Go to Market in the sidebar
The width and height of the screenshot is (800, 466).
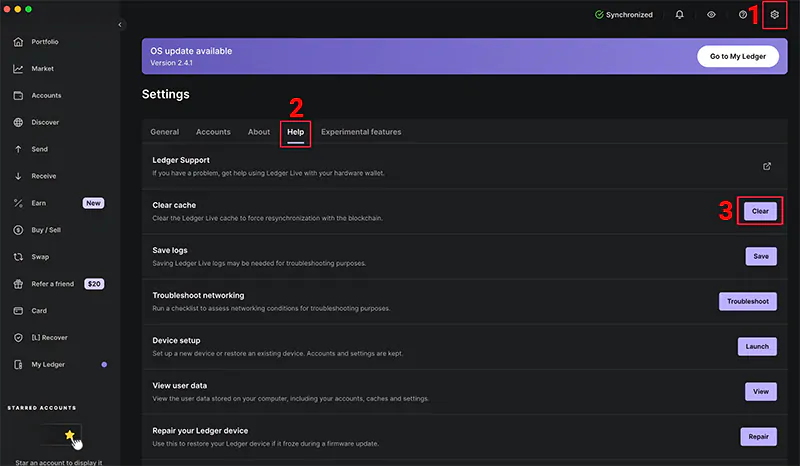coord(43,69)
